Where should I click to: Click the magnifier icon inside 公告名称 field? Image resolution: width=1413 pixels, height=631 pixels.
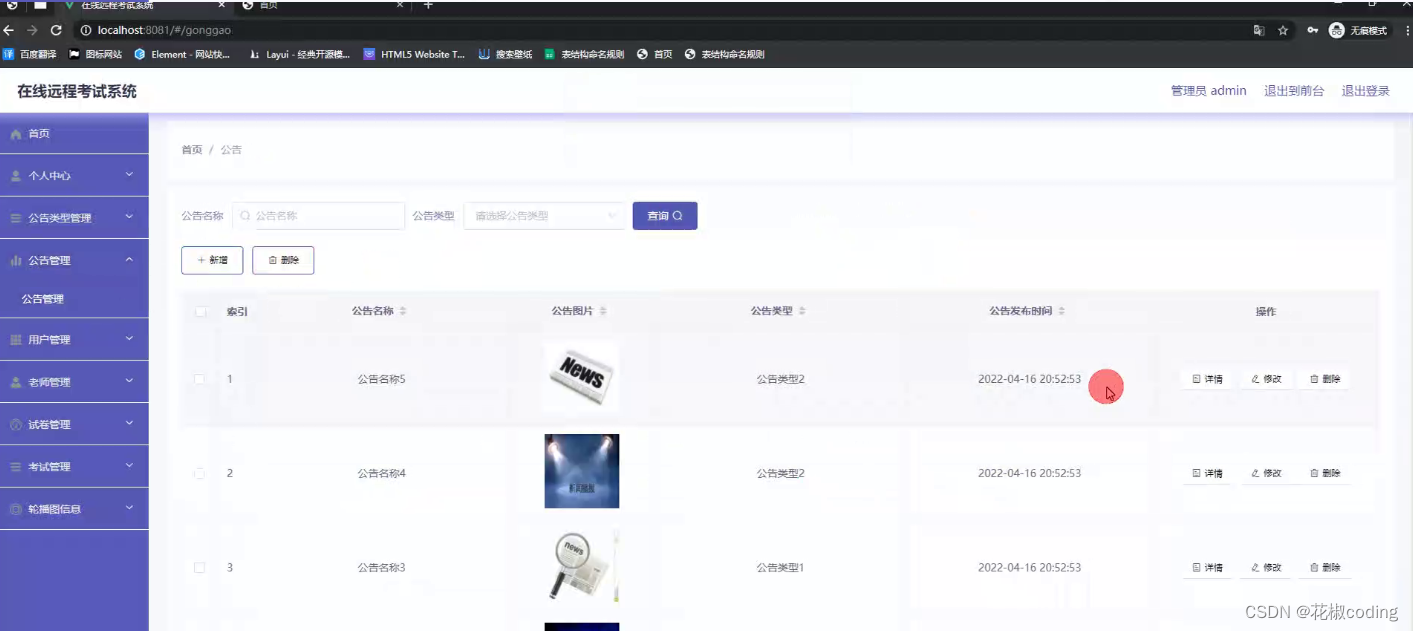pyautogui.click(x=245, y=215)
